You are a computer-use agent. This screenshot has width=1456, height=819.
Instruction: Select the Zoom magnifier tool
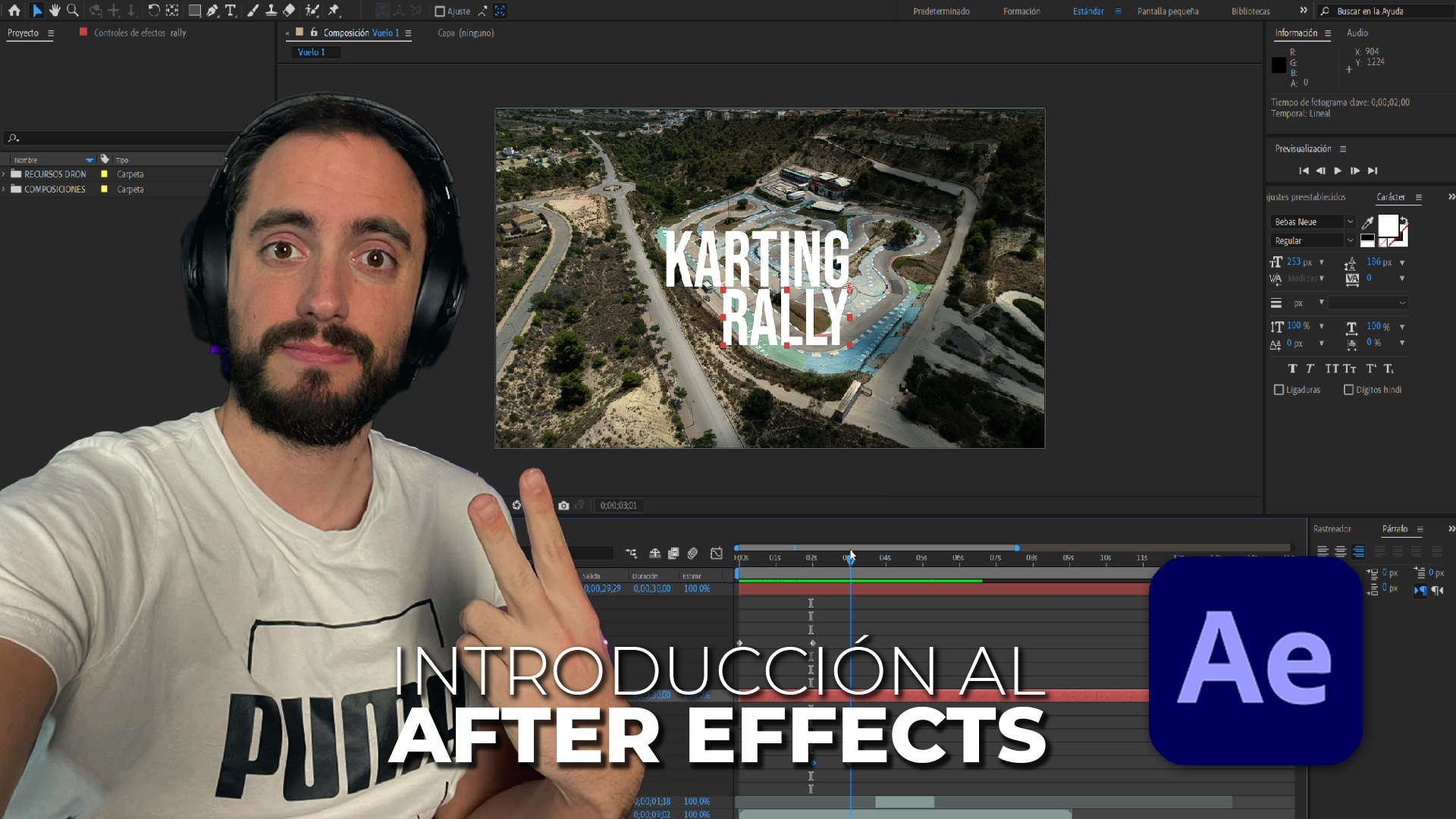pos(73,11)
